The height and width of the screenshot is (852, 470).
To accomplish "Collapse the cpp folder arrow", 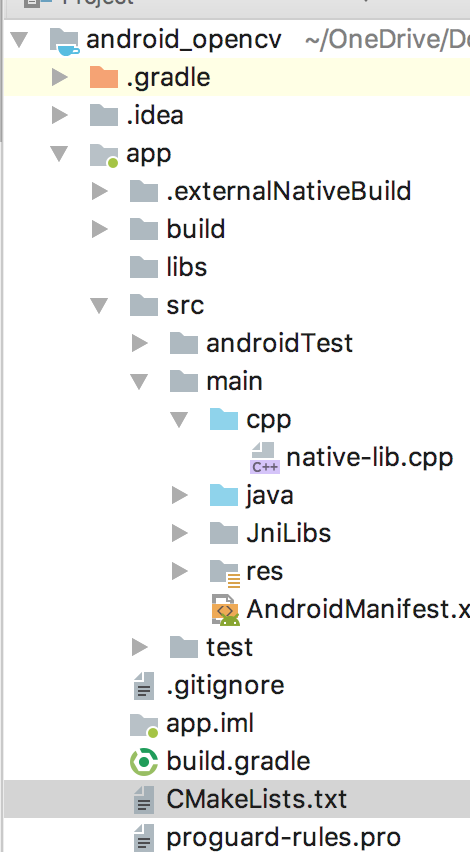I will click(x=179, y=419).
